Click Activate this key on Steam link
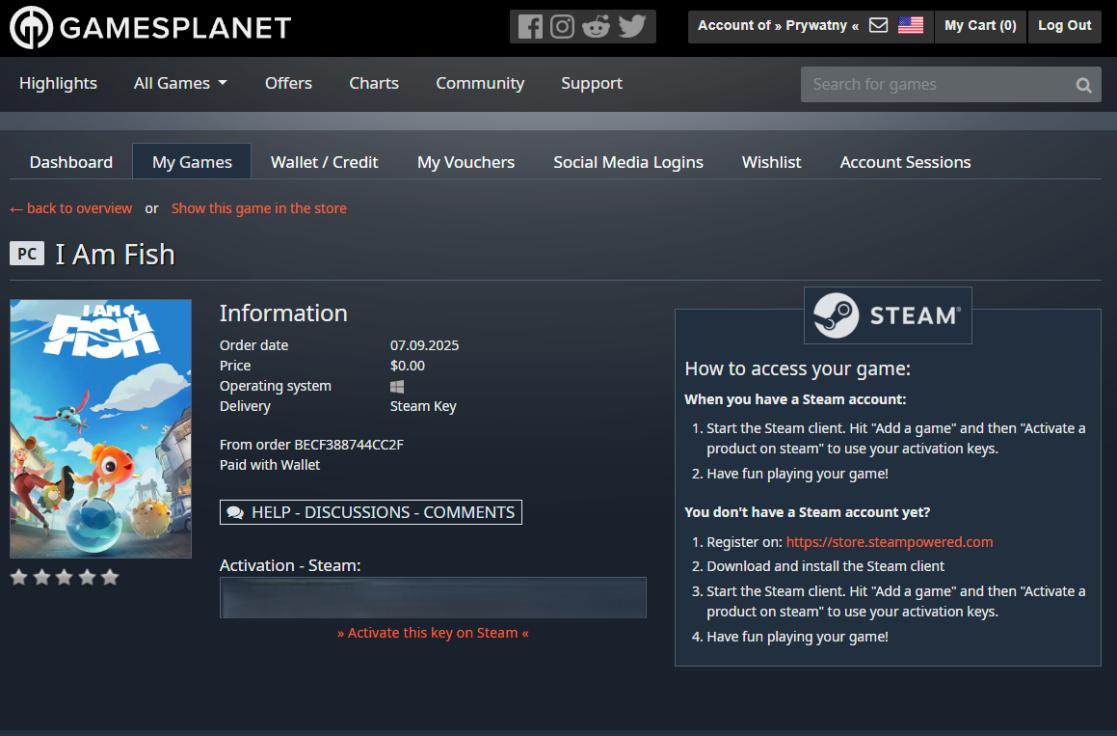The width and height of the screenshot is (1117, 736). click(433, 633)
